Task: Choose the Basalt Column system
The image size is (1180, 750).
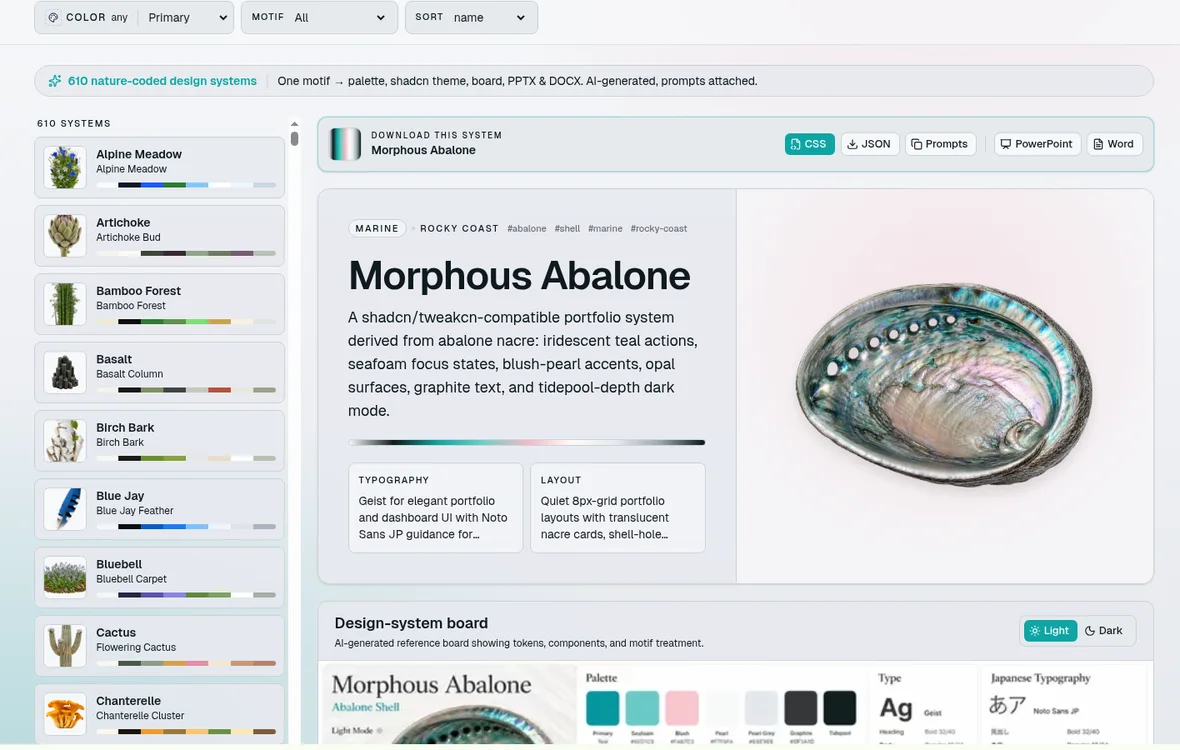Action: (160, 372)
